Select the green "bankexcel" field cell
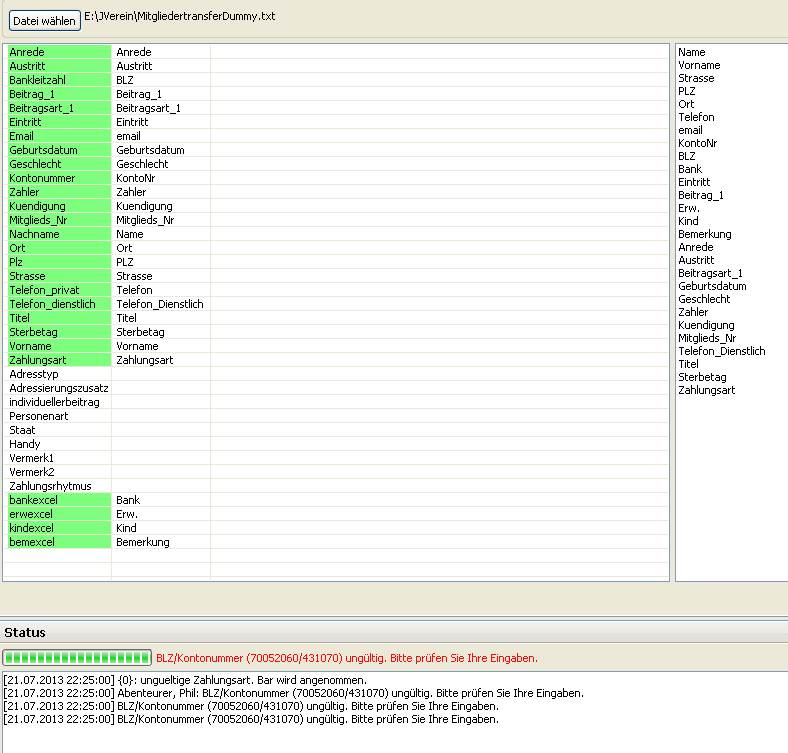The image size is (788, 753). pyautogui.click(x=58, y=500)
